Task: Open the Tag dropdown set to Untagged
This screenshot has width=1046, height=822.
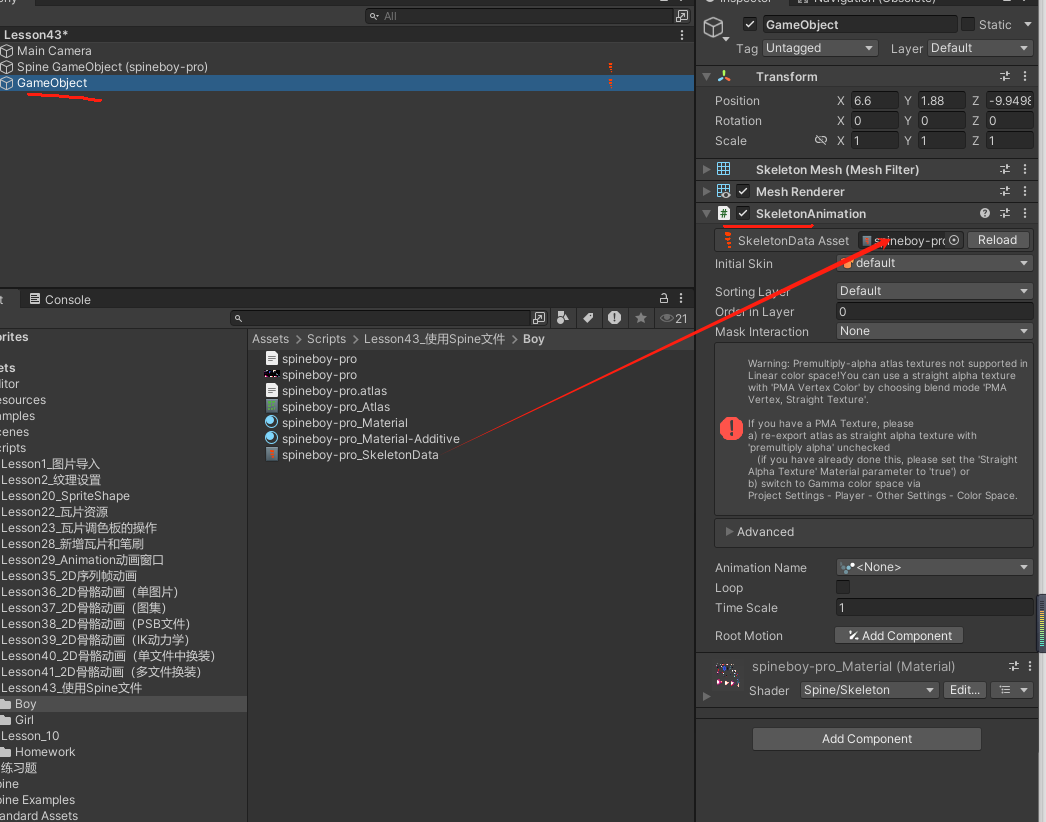Action: 819,48
